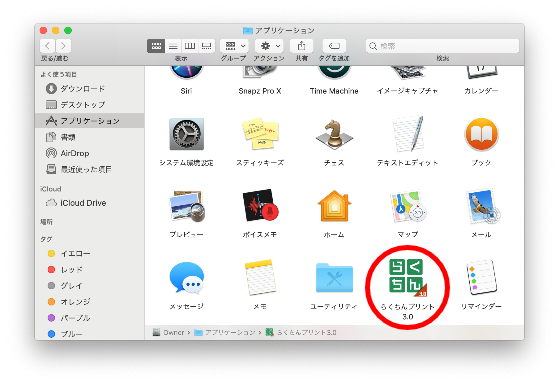Image resolution: width=559 pixels, height=386 pixels.
Task: Switch to icon view
Action: pyautogui.click(x=156, y=46)
